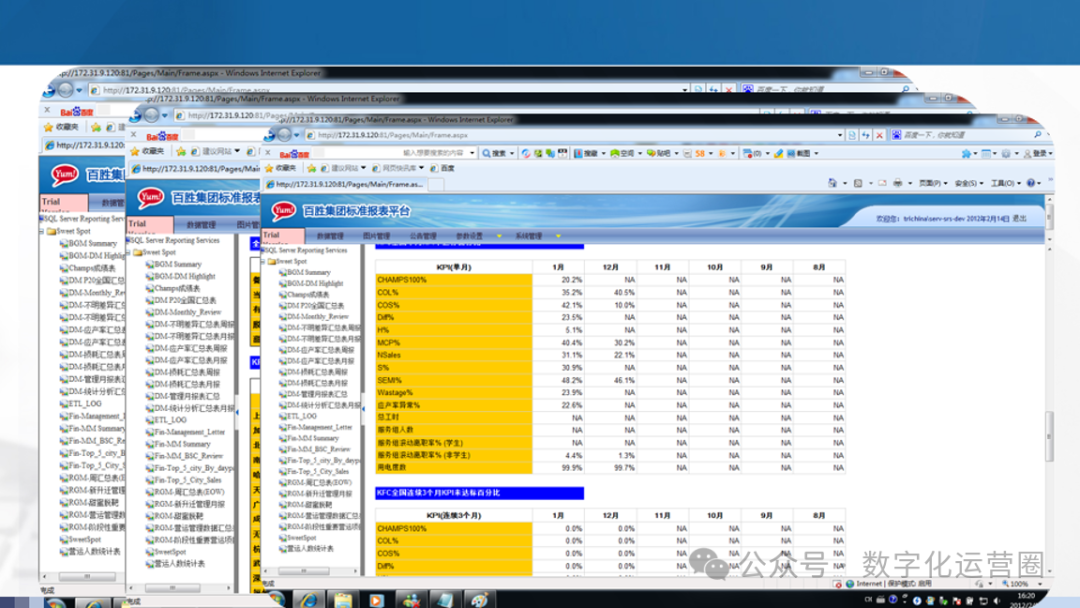Open 建议网站 dropdown in front window

pyautogui.click(x=343, y=168)
